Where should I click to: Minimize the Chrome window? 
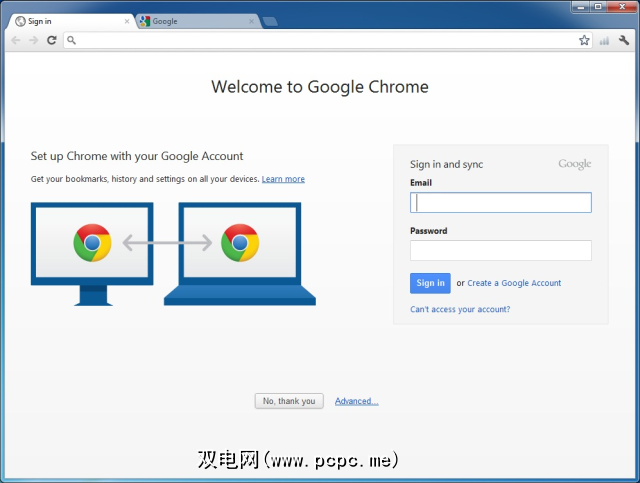click(581, 7)
